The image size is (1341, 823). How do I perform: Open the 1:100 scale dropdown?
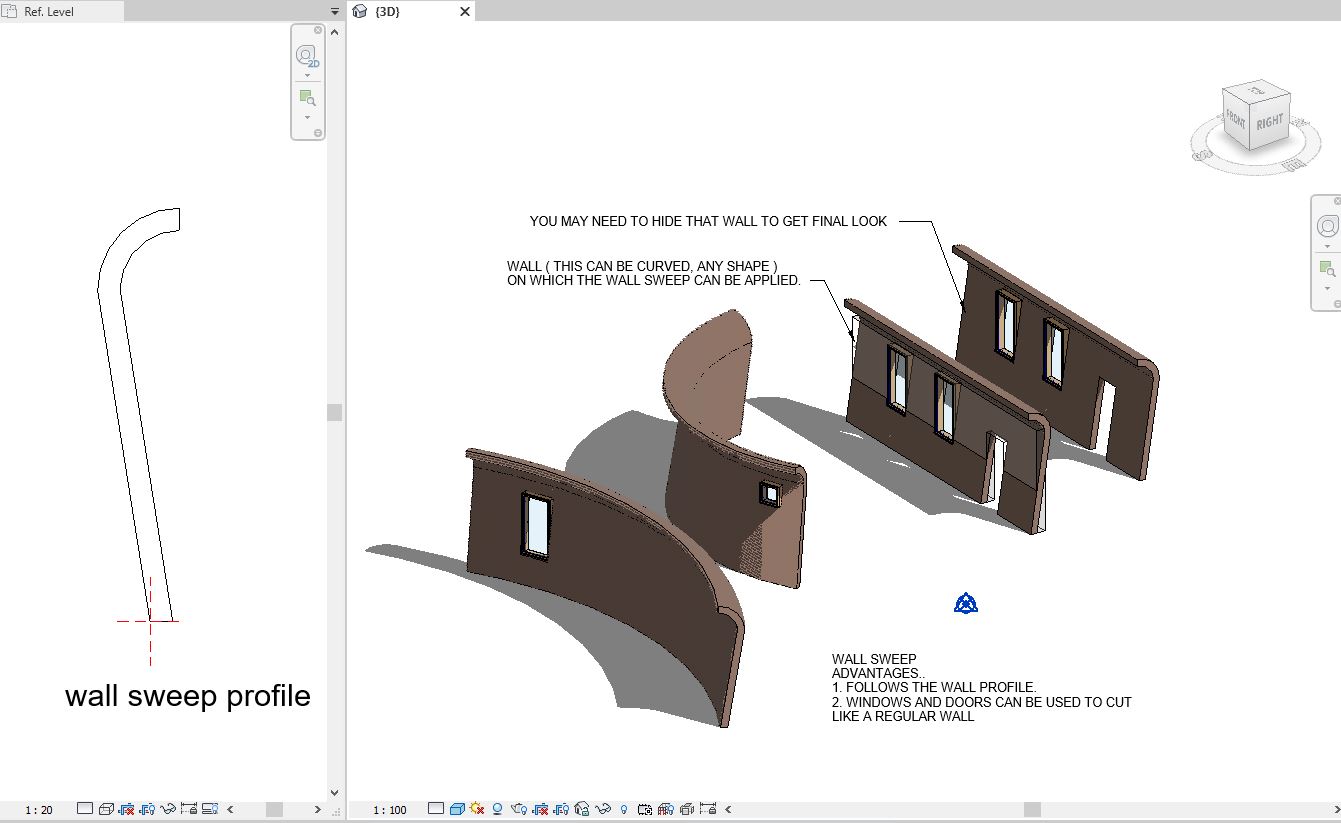point(390,810)
